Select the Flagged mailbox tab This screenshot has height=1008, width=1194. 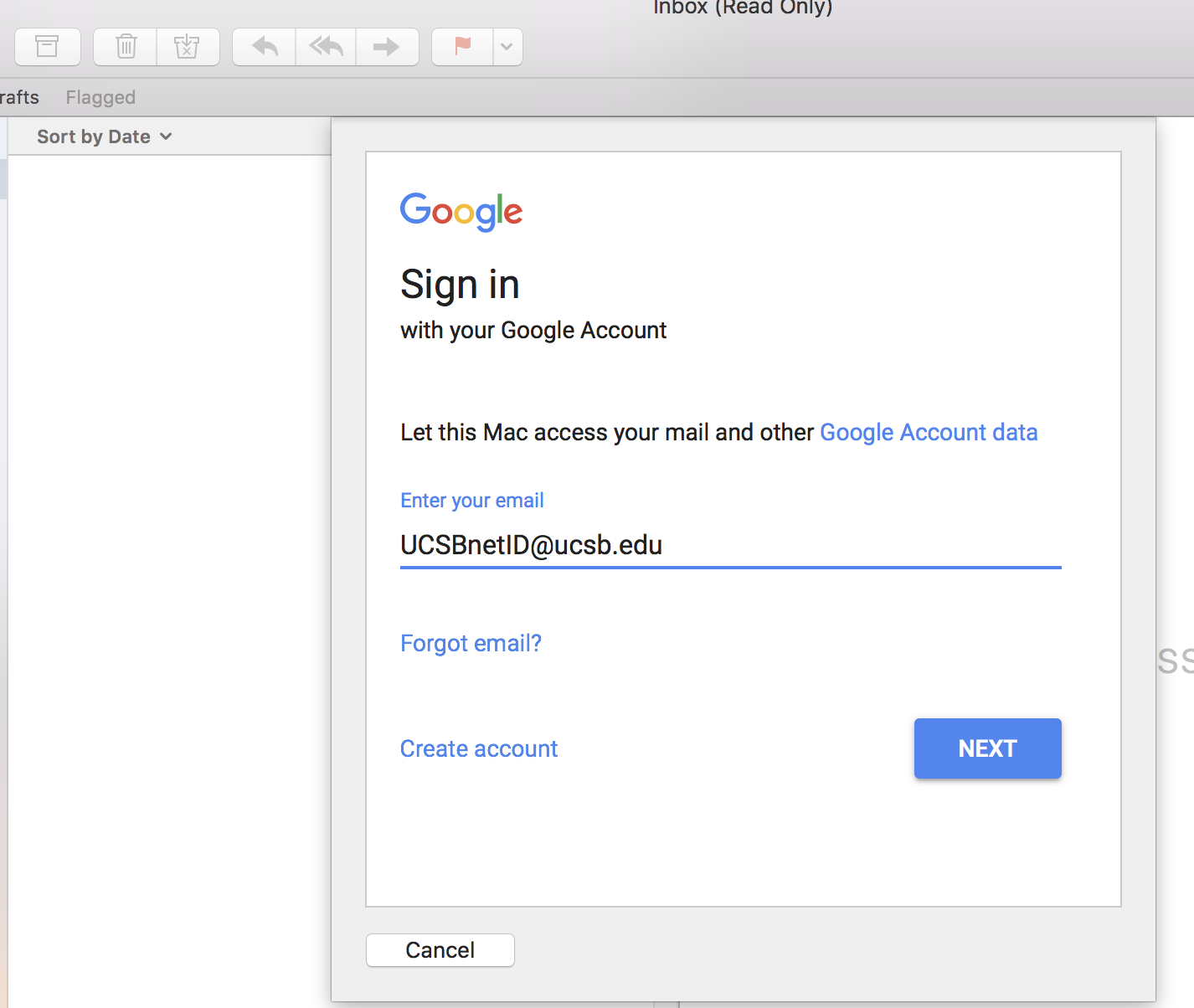[100, 97]
